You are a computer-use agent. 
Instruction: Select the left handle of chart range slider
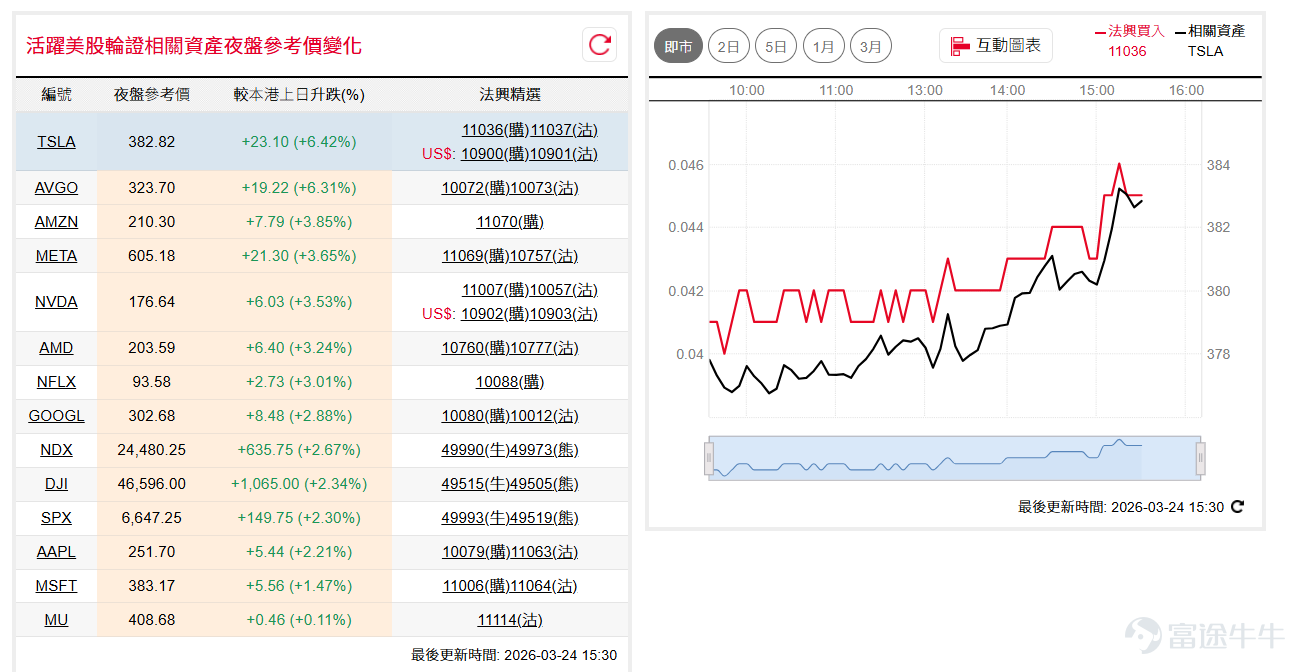[709, 458]
